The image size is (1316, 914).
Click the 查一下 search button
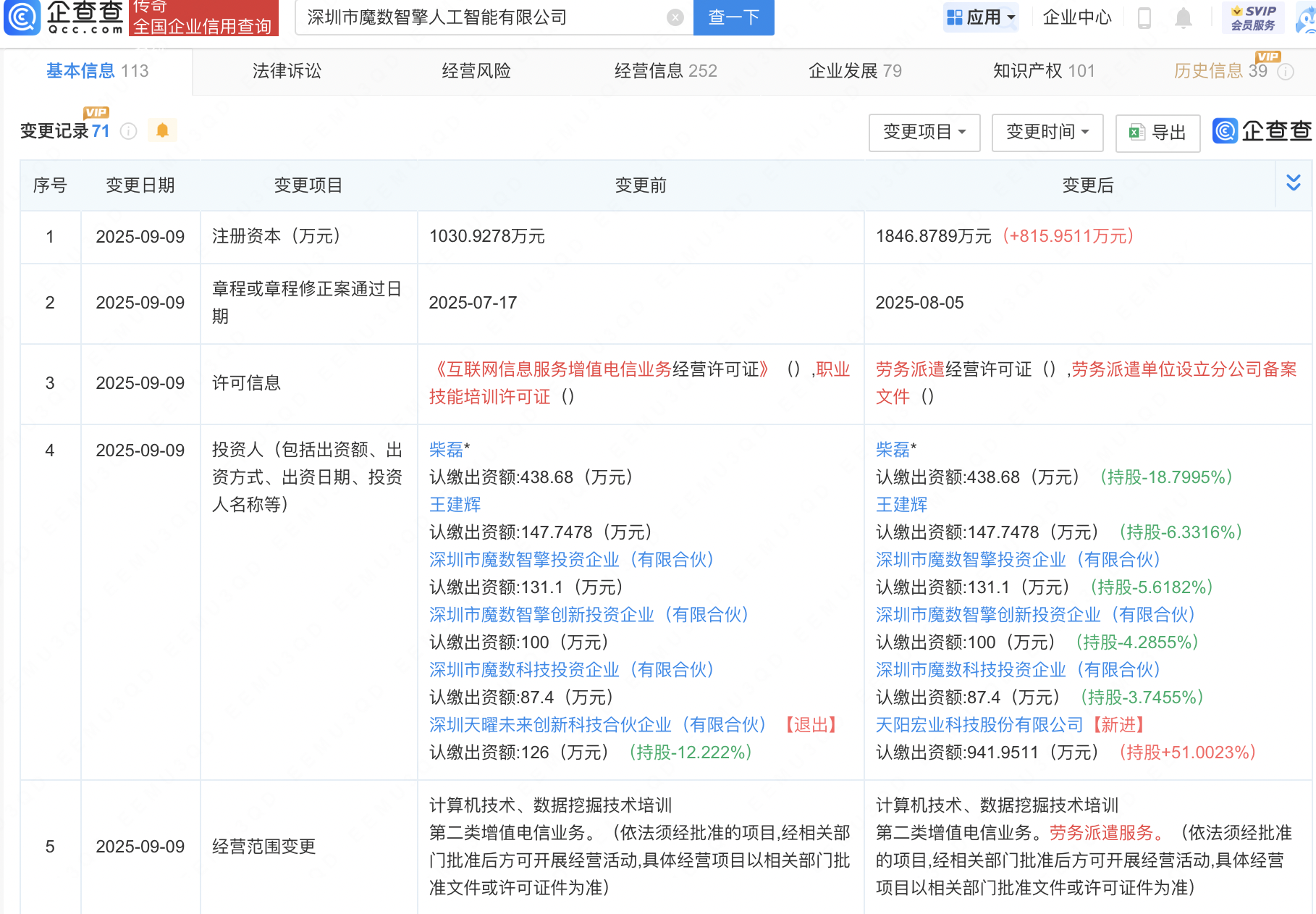(x=733, y=17)
